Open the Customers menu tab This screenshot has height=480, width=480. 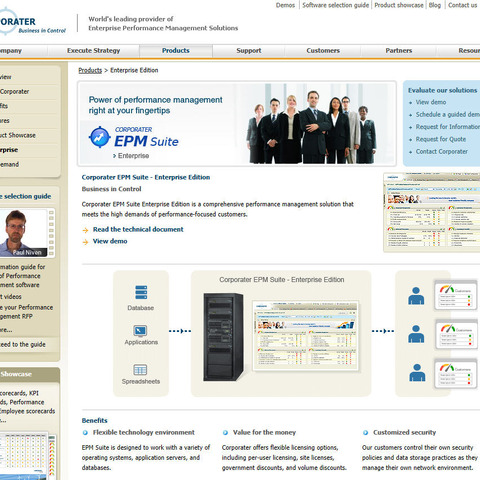click(x=323, y=51)
